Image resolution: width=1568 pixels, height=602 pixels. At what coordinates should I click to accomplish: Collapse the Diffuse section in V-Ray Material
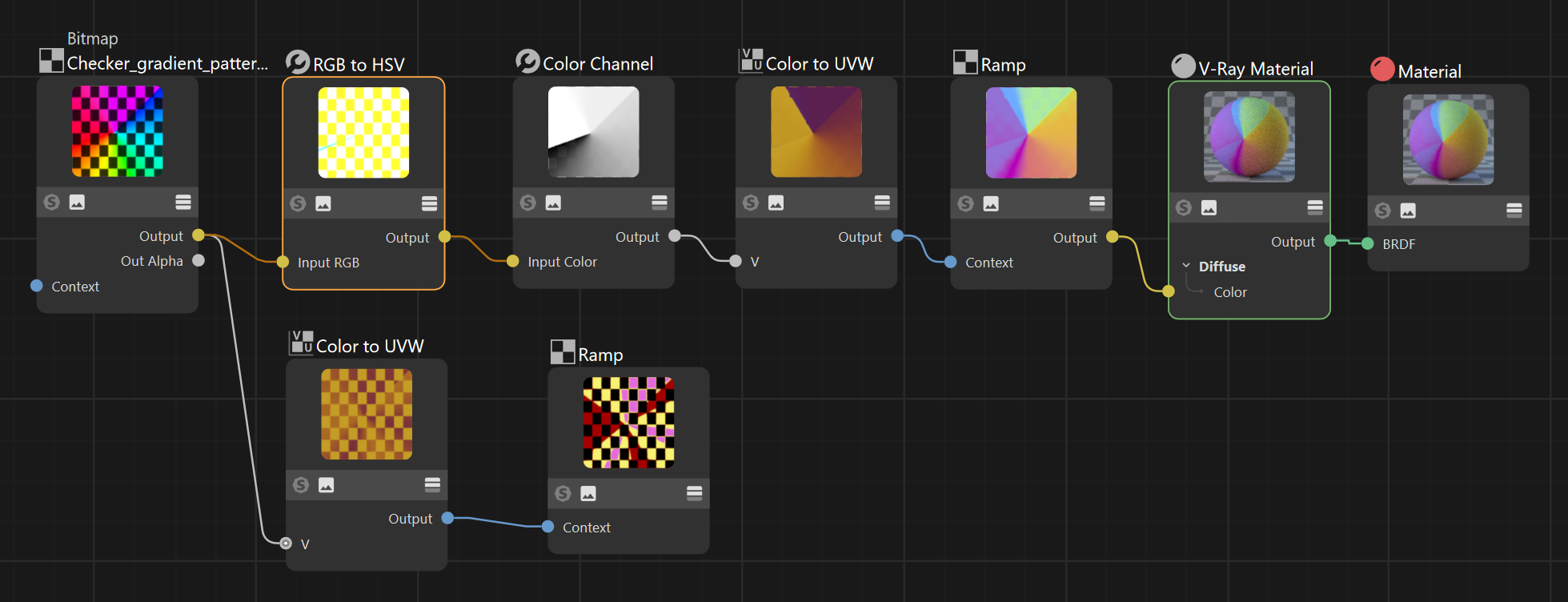[x=1186, y=266]
